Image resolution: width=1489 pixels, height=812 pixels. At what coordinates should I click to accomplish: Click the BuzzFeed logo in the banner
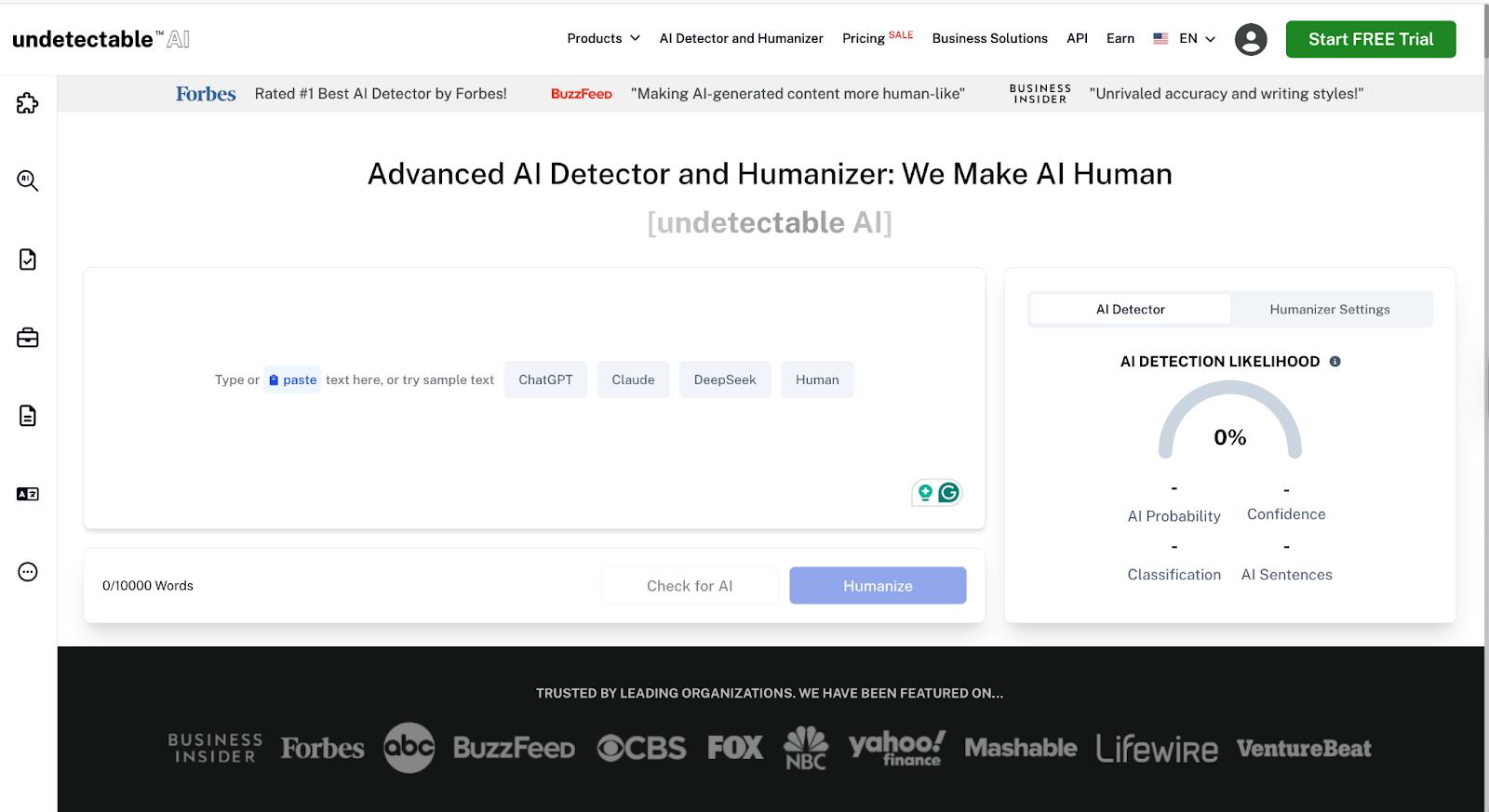(x=581, y=94)
